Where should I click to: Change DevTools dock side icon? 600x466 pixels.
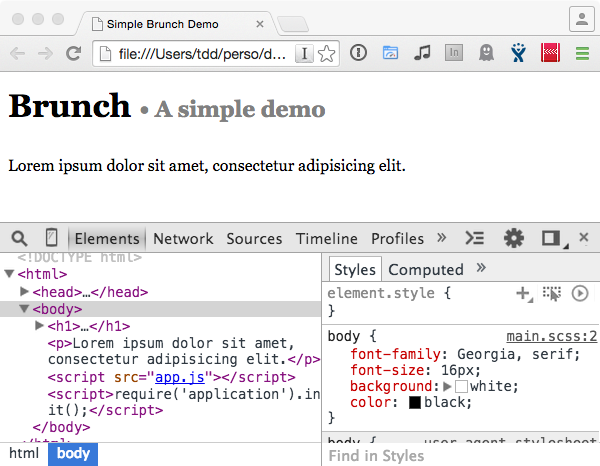(551, 238)
